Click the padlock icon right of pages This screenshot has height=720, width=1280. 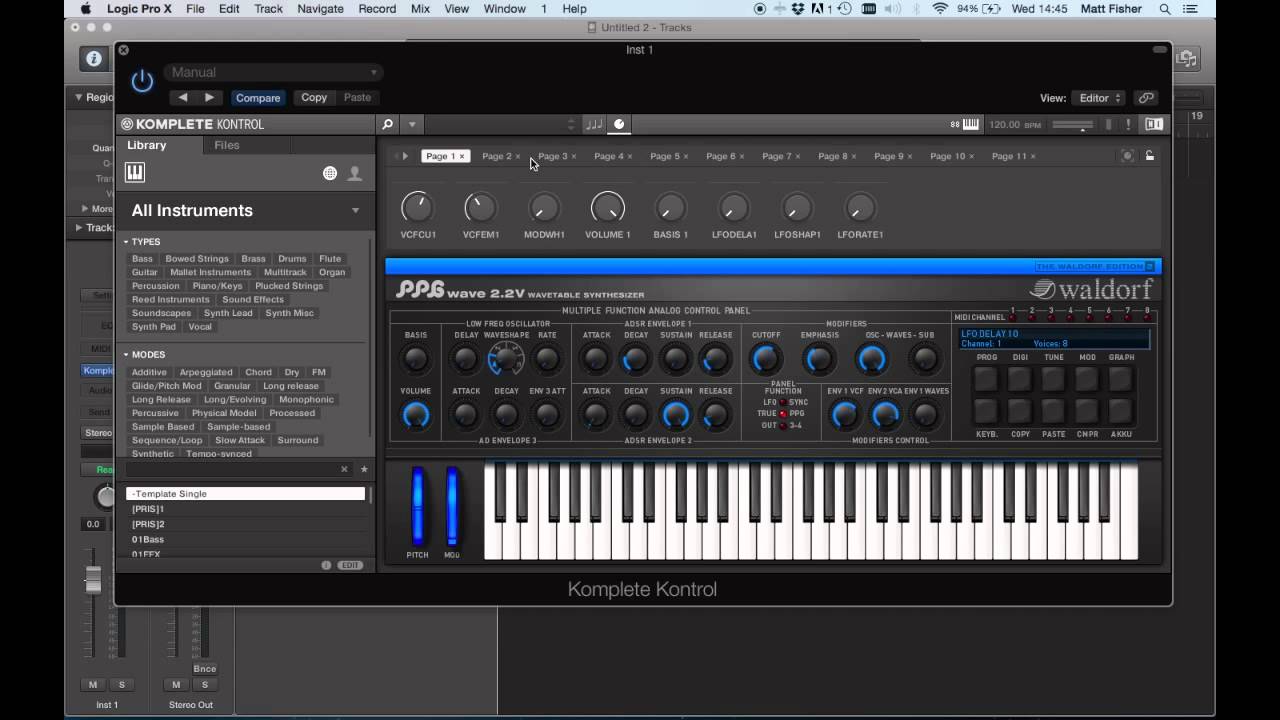[1150, 156]
